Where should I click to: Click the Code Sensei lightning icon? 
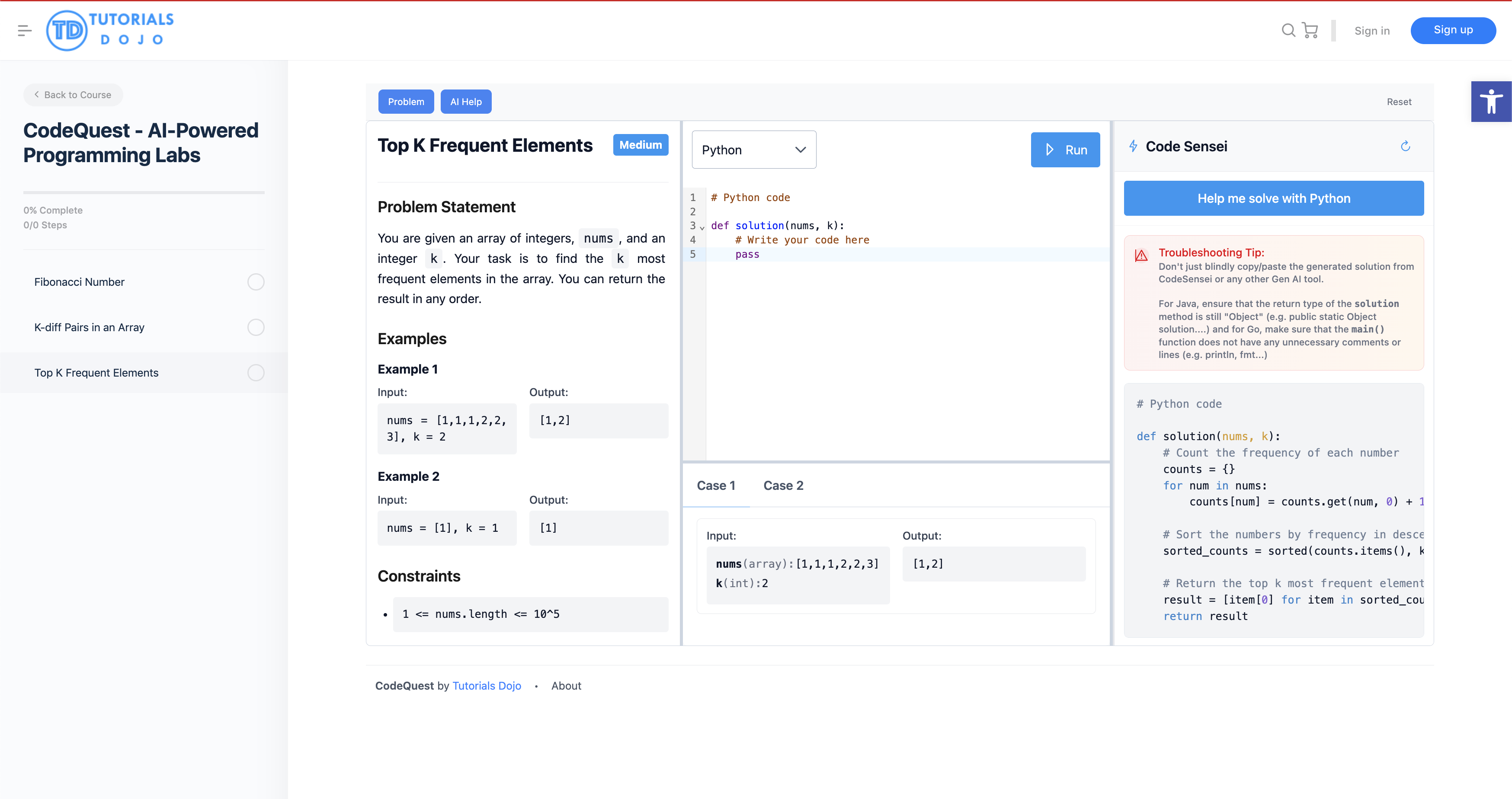click(x=1134, y=146)
